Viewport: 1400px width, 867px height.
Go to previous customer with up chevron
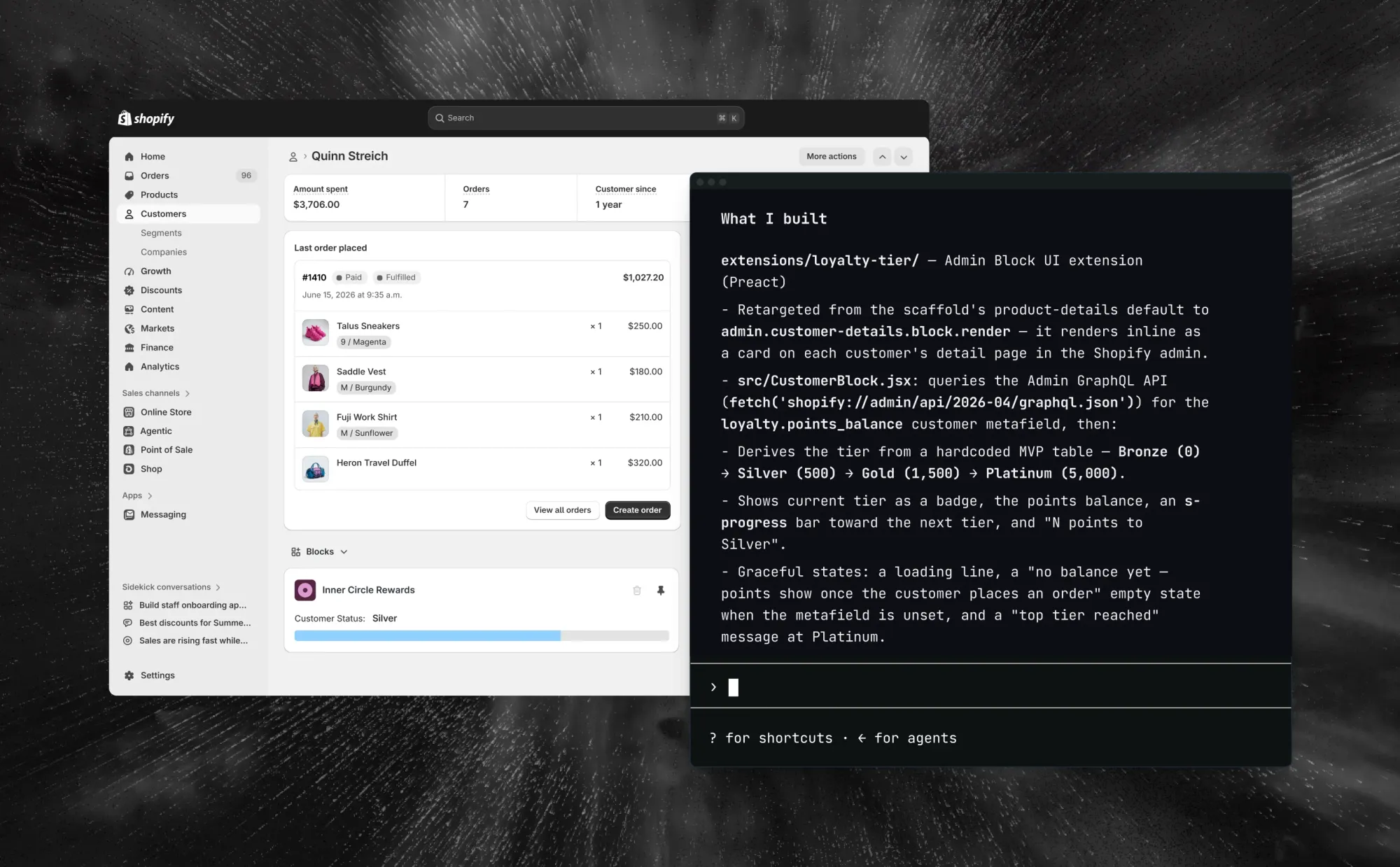click(x=883, y=157)
